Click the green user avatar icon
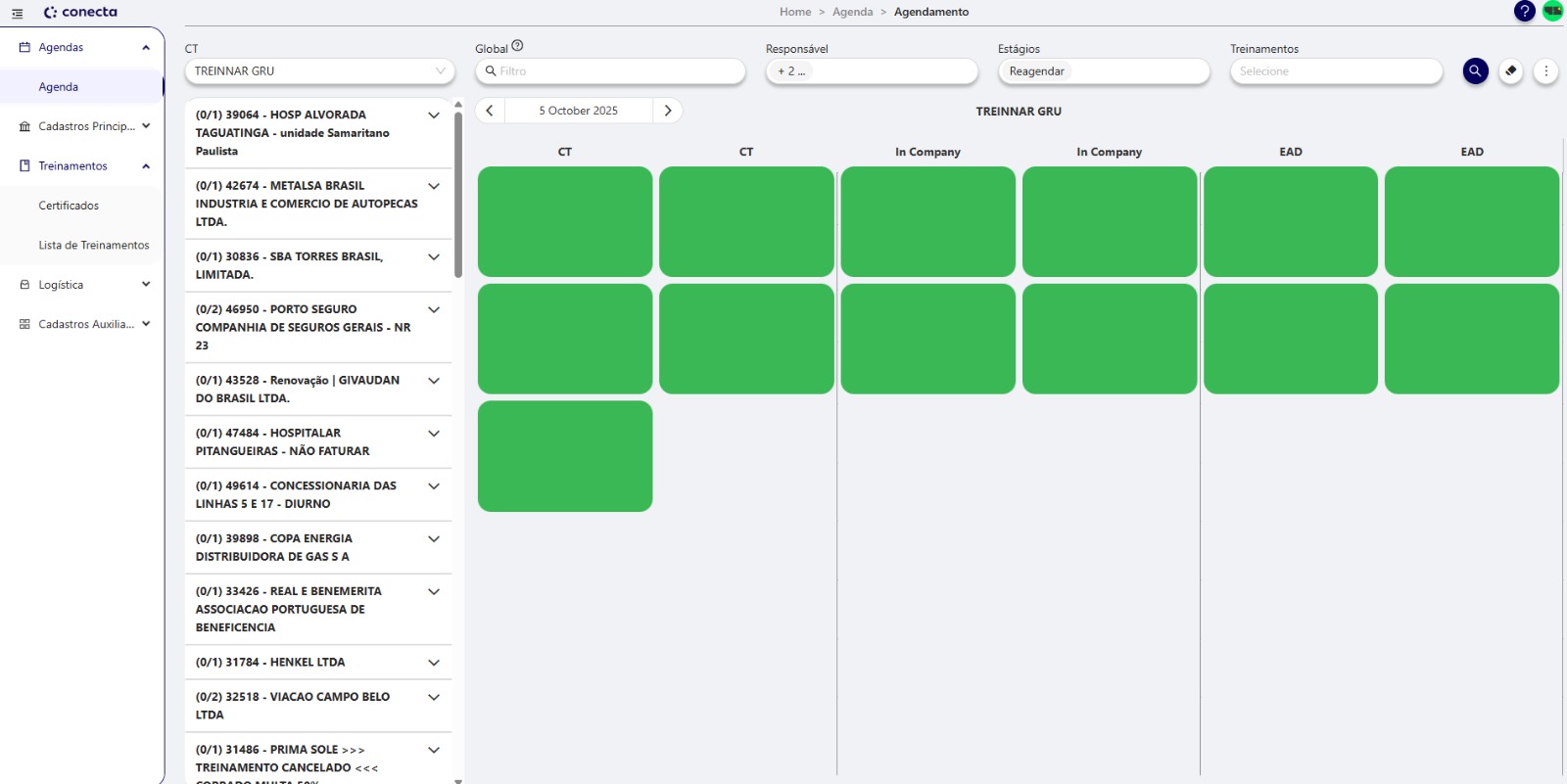1567x784 pixels. pos(1552,12)
